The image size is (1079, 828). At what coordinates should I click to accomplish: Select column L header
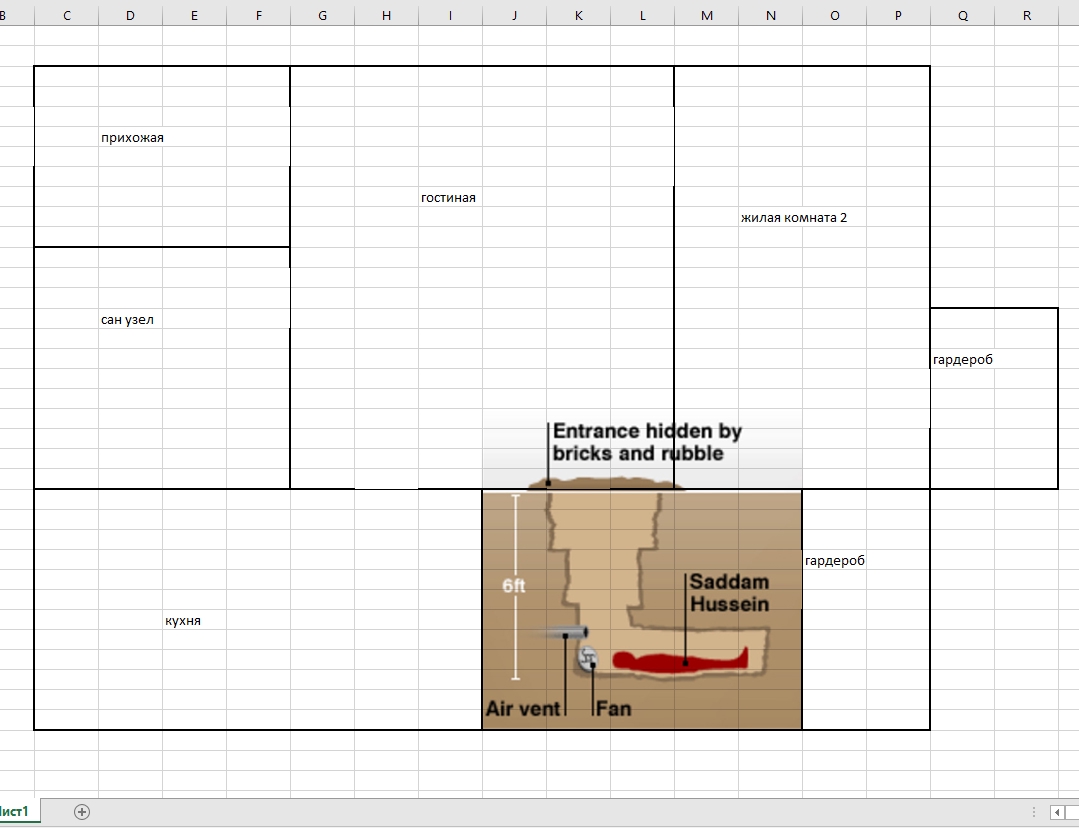pyautogui.click(x=643, y=15)
